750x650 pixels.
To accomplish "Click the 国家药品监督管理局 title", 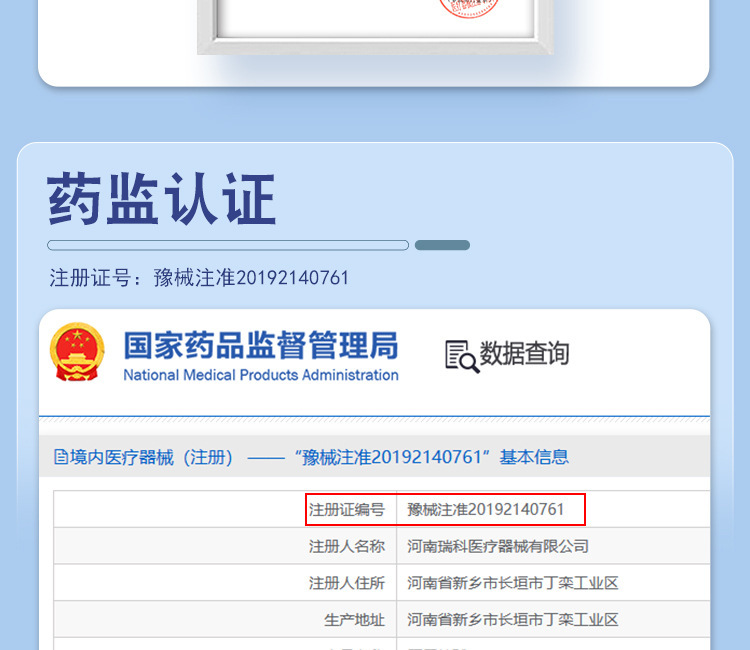I will click(x=261, y=345).
